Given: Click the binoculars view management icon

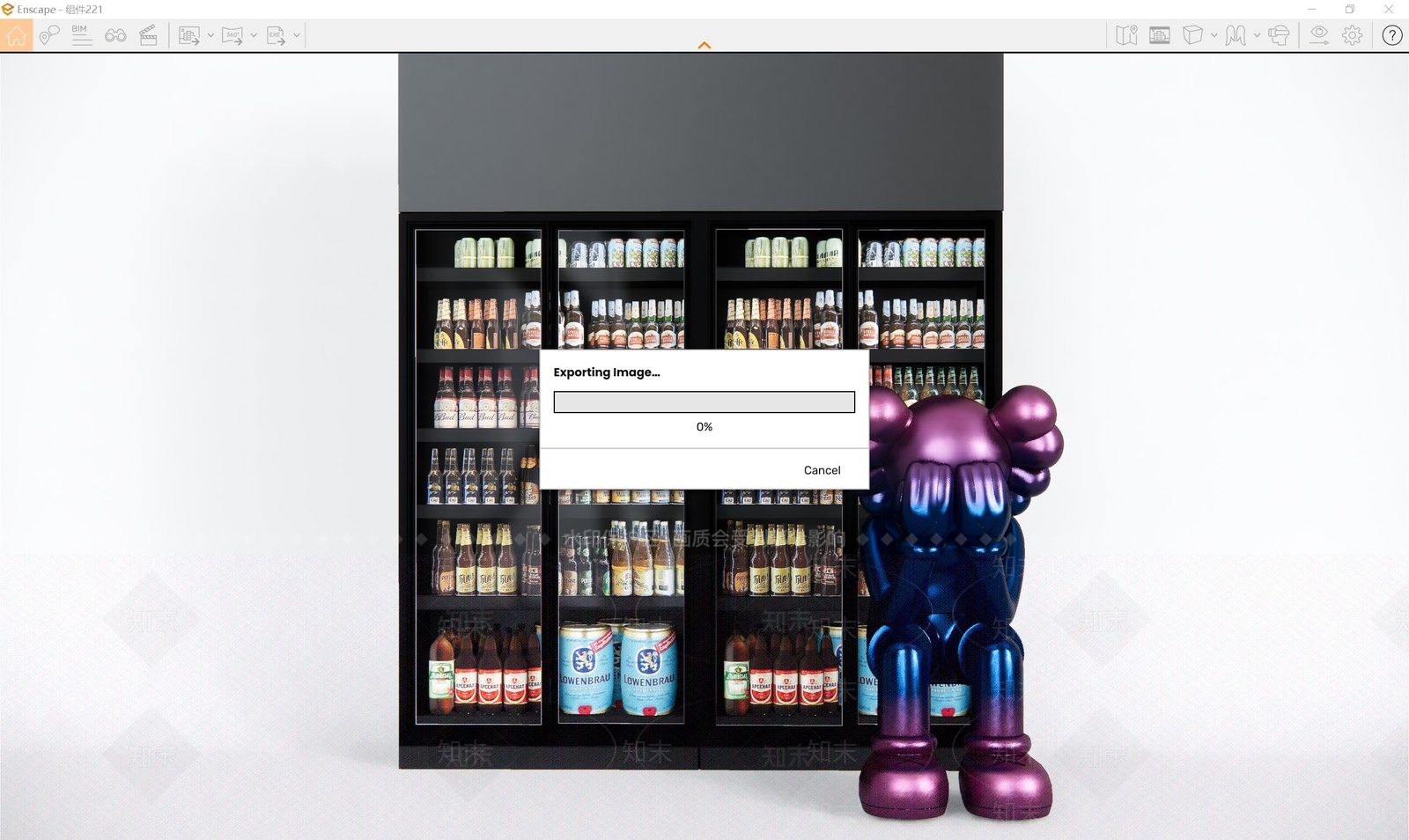Looking at the screenshot, I should [x=115, y=35].
